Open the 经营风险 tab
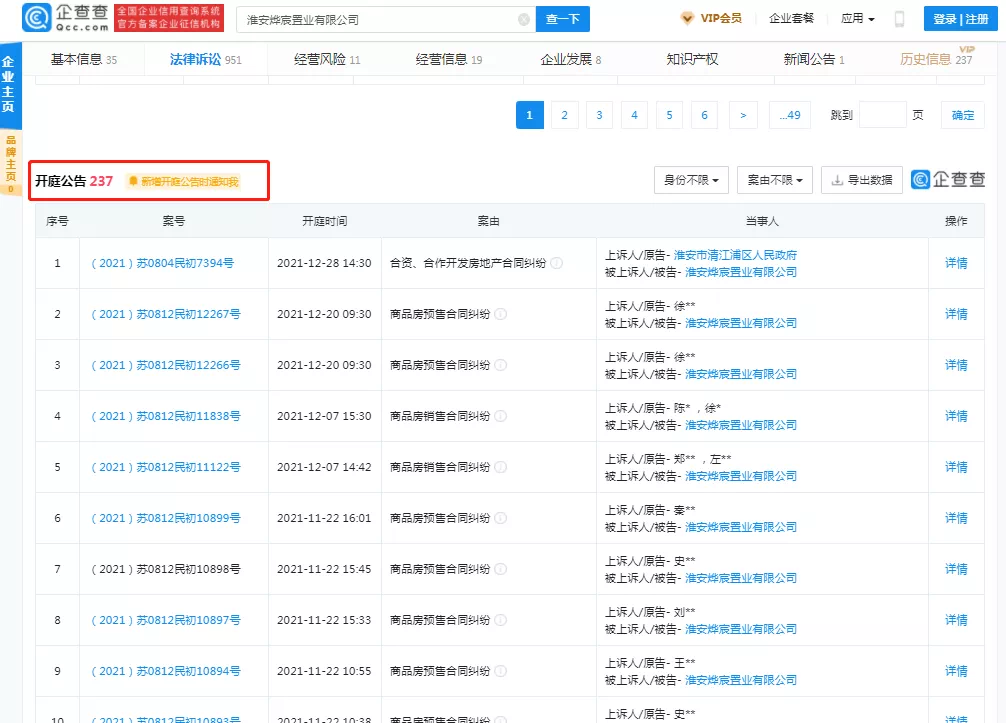 [x=327, y=60]
